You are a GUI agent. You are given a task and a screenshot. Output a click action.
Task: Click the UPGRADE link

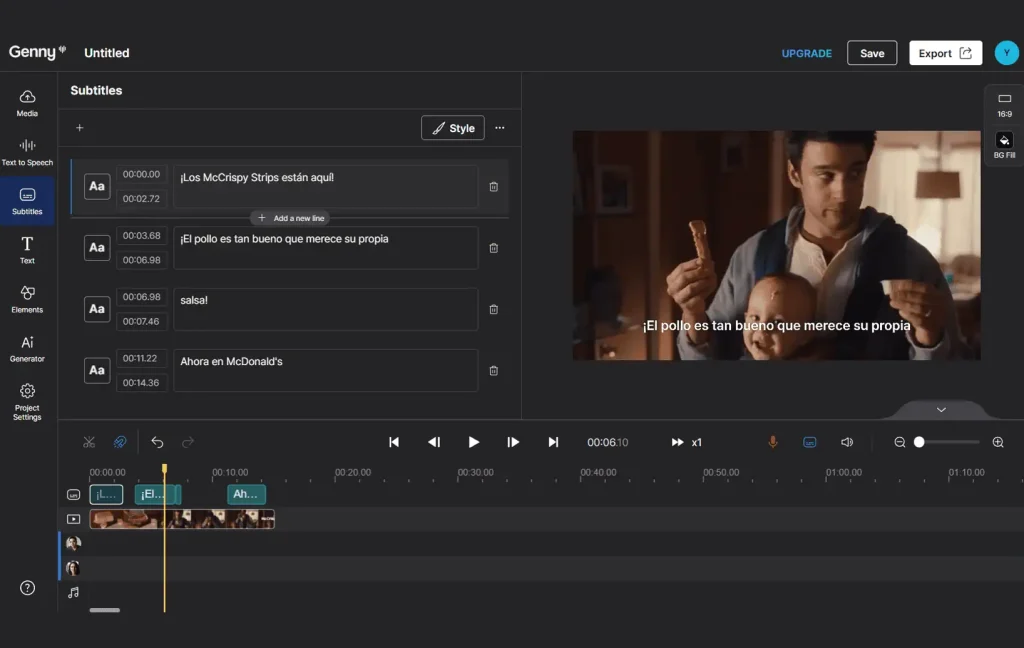[x=806, y=53]
